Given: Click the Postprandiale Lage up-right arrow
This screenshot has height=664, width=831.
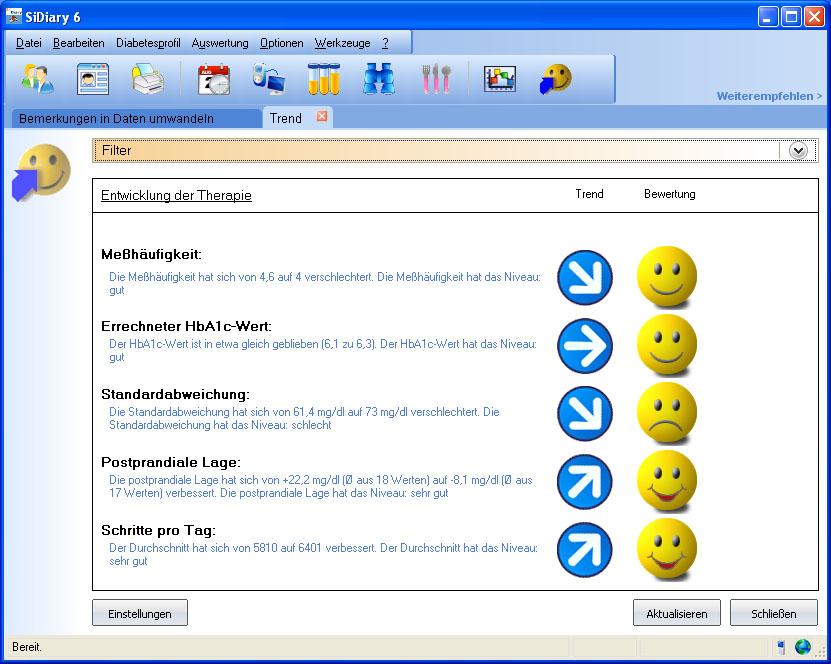Looking at the screenshot, I should click(585, 482).
